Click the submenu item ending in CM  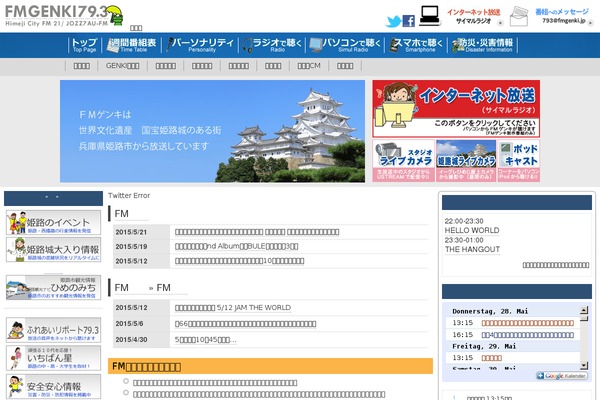point(309,66)
